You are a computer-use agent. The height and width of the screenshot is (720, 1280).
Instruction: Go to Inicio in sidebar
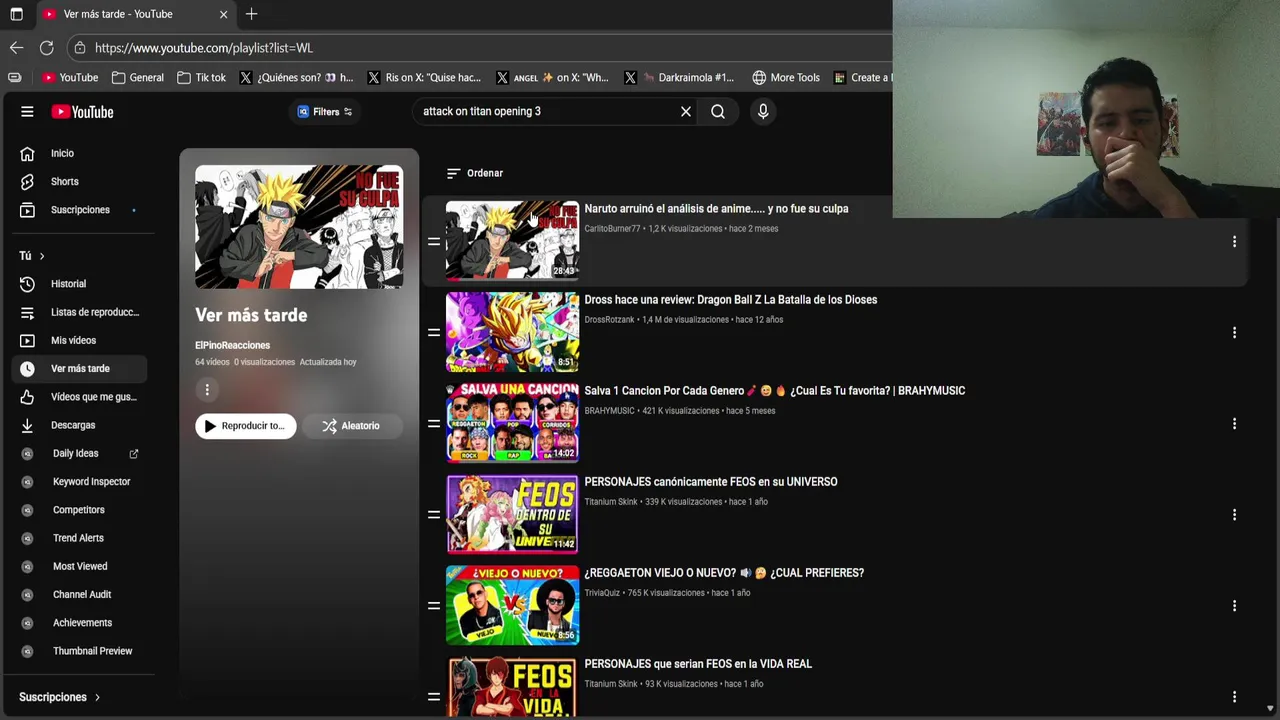[80, 153]
